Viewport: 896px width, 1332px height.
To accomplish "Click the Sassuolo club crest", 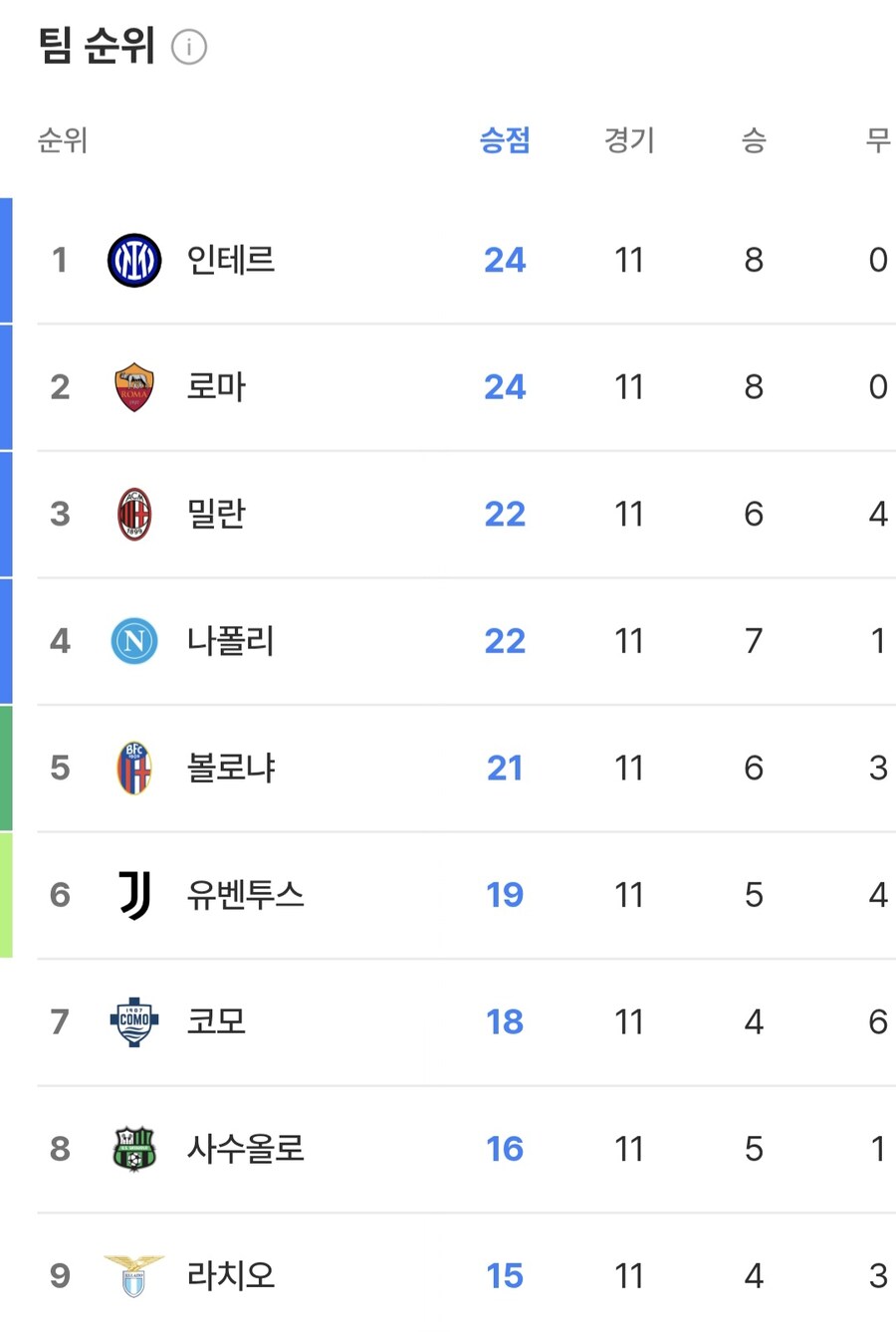I will click(x=134, y=1149).
